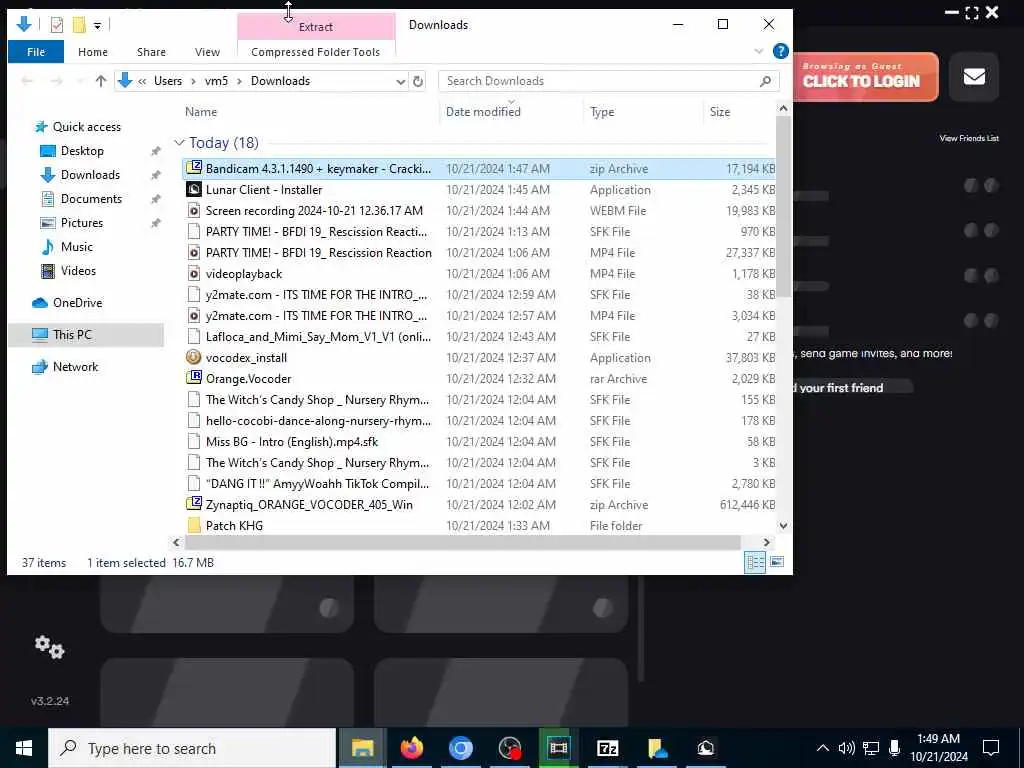This screenshot has width=1024, height=768.
Task: Open Pictures in the navigation pane
Action: pos(82,223)
